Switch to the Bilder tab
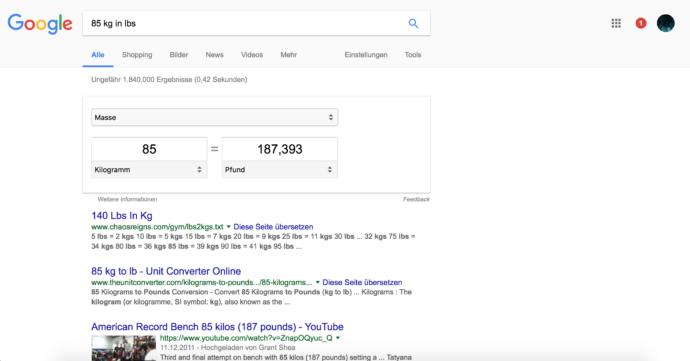690x361 pixels. pos(179,55)
